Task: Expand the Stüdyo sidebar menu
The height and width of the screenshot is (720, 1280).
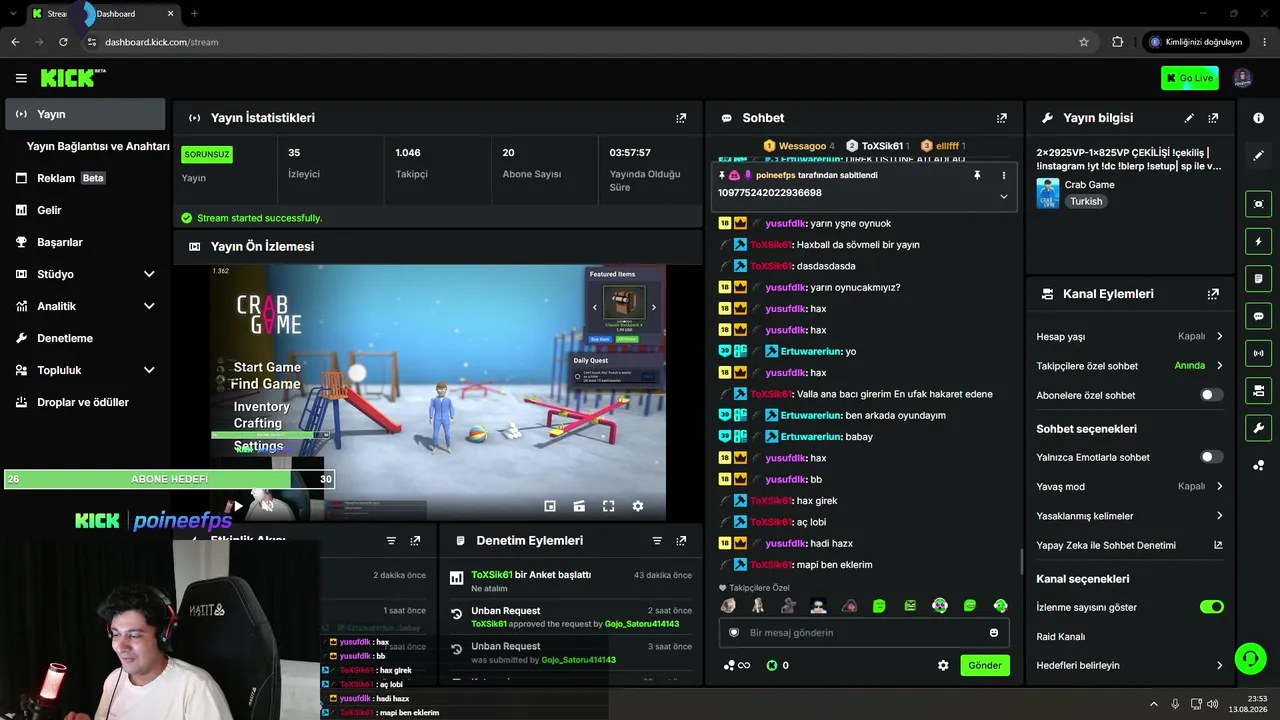Action: click(x=149, y=274)
